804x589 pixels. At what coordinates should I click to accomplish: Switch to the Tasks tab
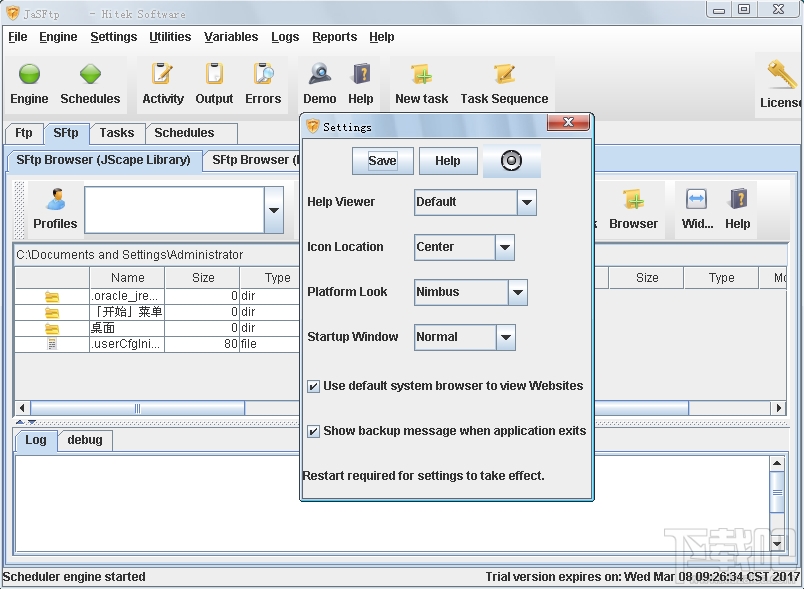pyautogui.click(x=117, y=133)
